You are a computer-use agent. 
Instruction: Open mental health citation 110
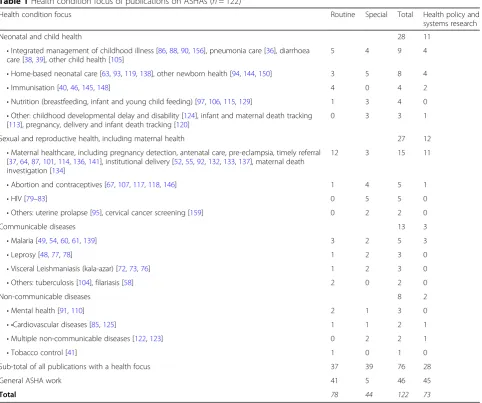tap(77, 311)
